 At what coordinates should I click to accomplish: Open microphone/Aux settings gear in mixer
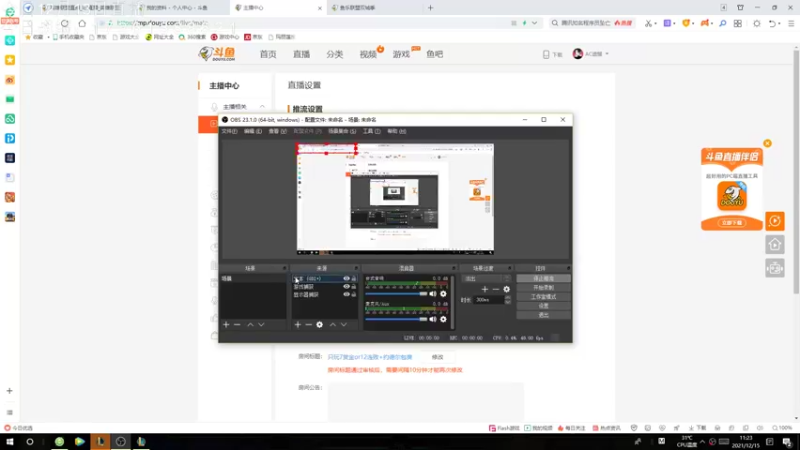(x=443, y=319)
